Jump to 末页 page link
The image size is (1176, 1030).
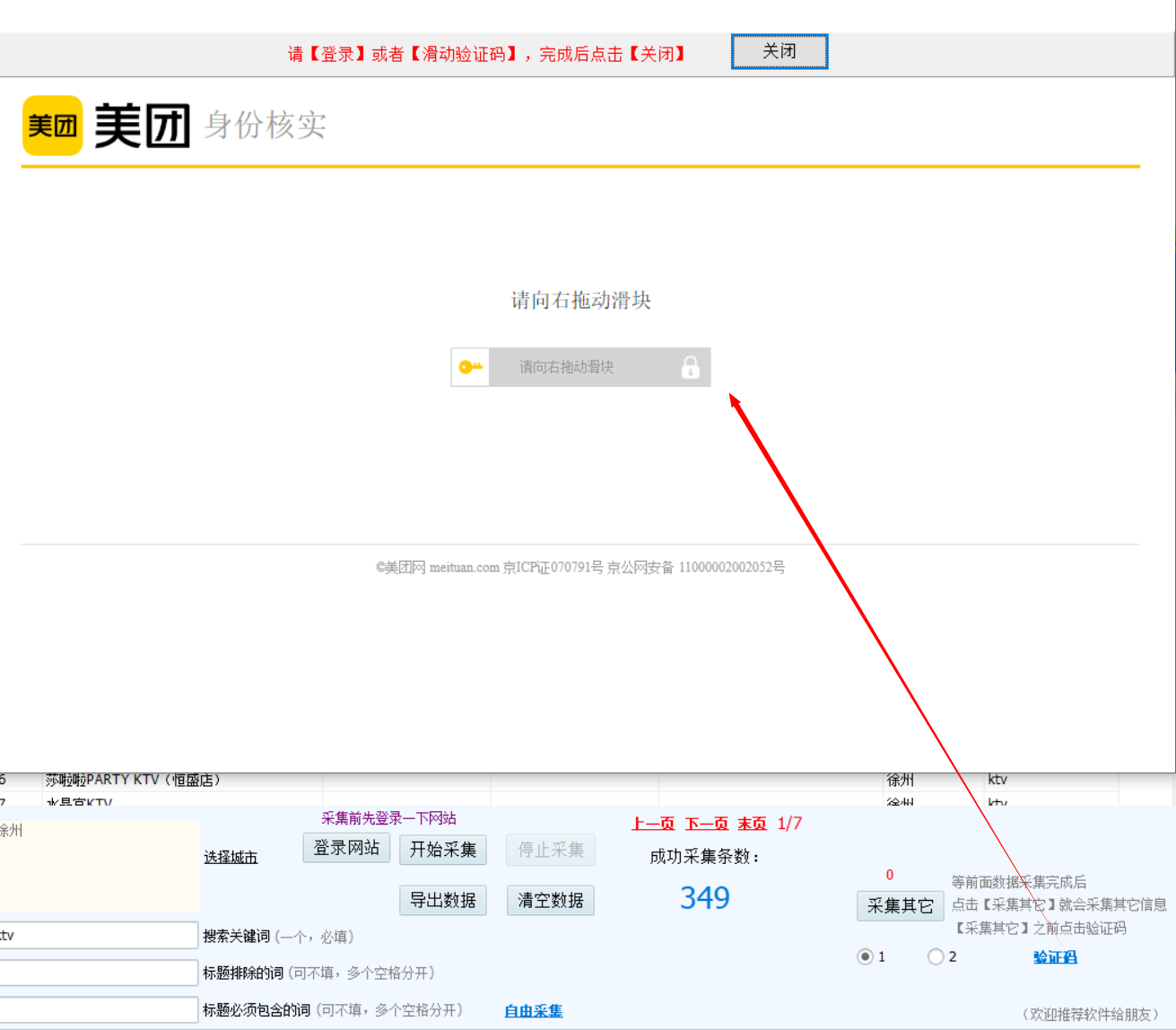pos(752,824)
